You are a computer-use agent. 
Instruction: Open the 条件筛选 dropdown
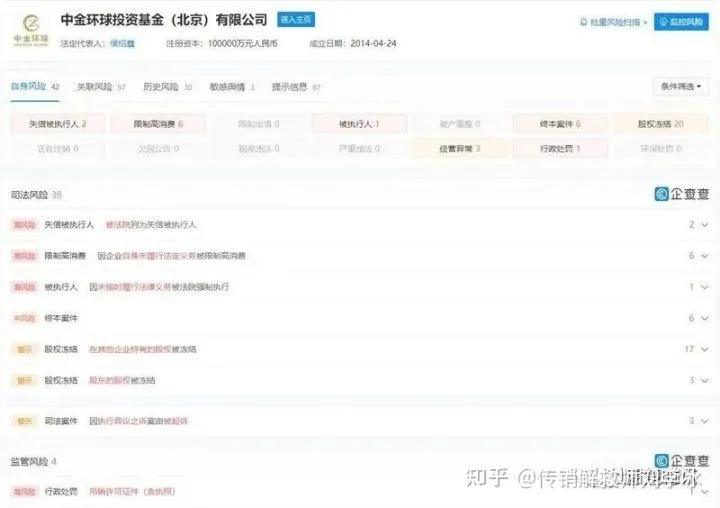pos(681,87)
